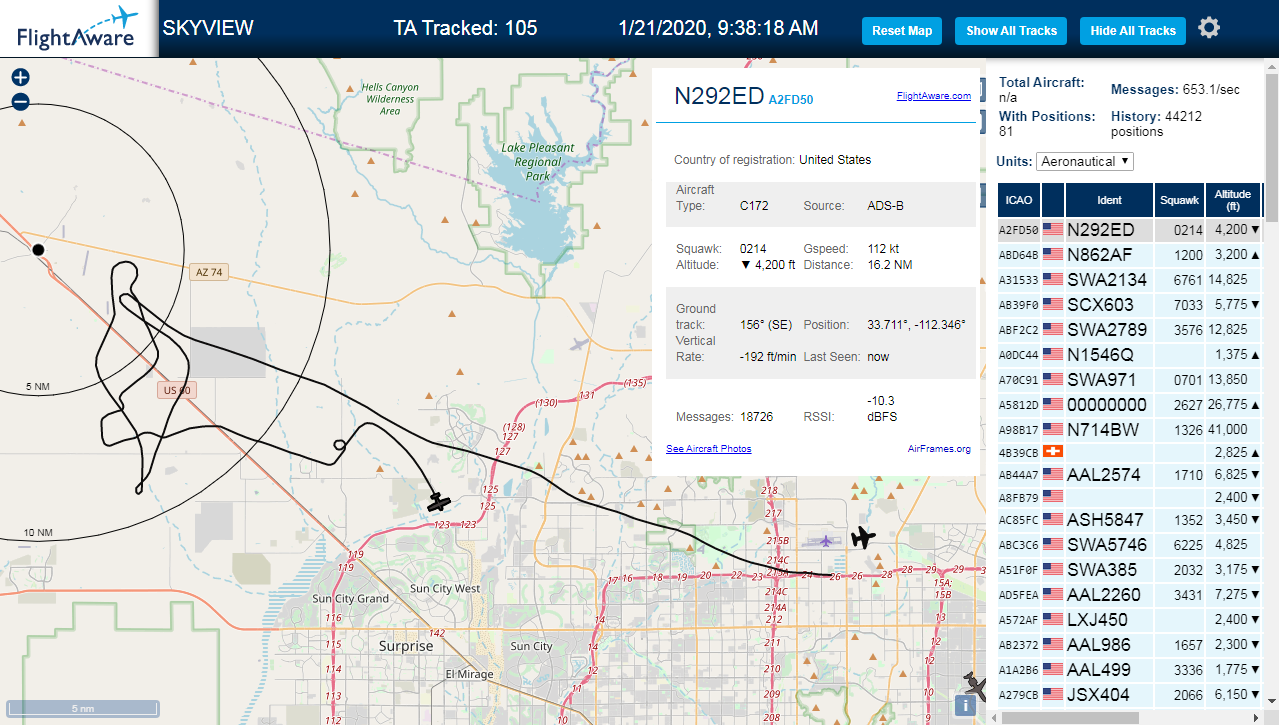Click the Swiss flag in row 4B39CB
Image resolution: width=1279 pixels, height=725 pixels.
point(1053,452)
